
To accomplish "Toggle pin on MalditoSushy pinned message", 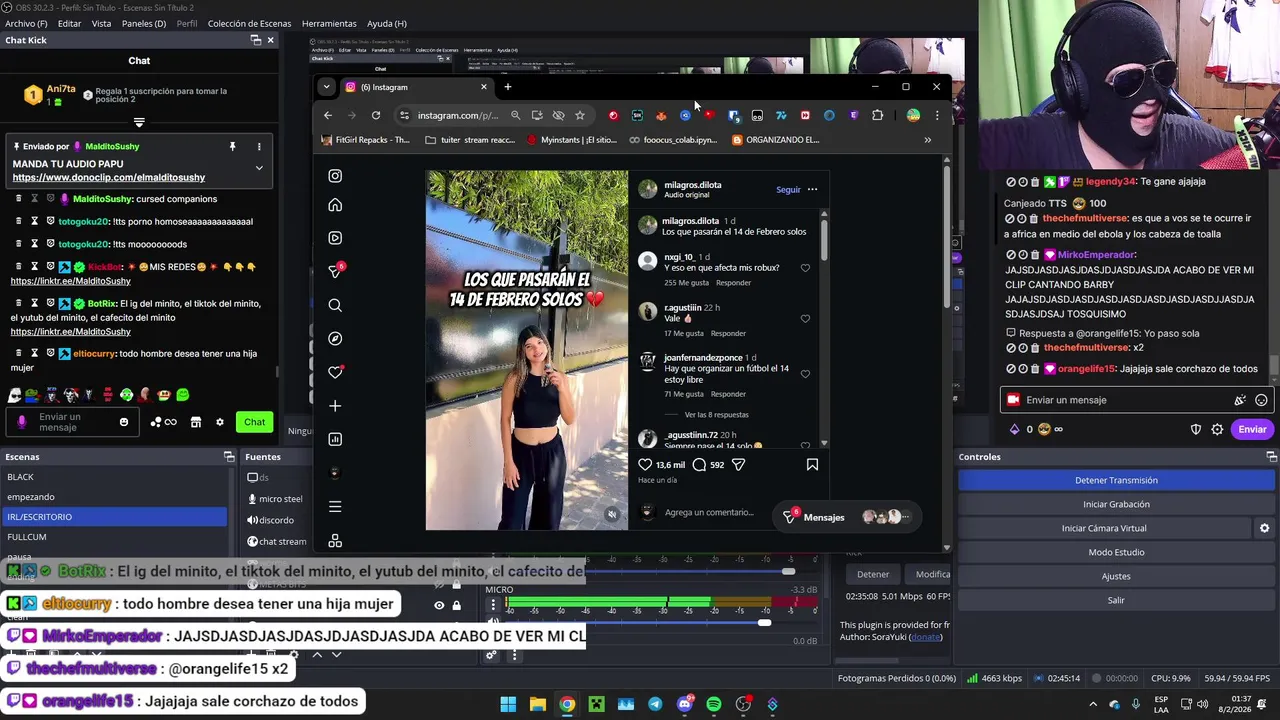I will point(232,147).
